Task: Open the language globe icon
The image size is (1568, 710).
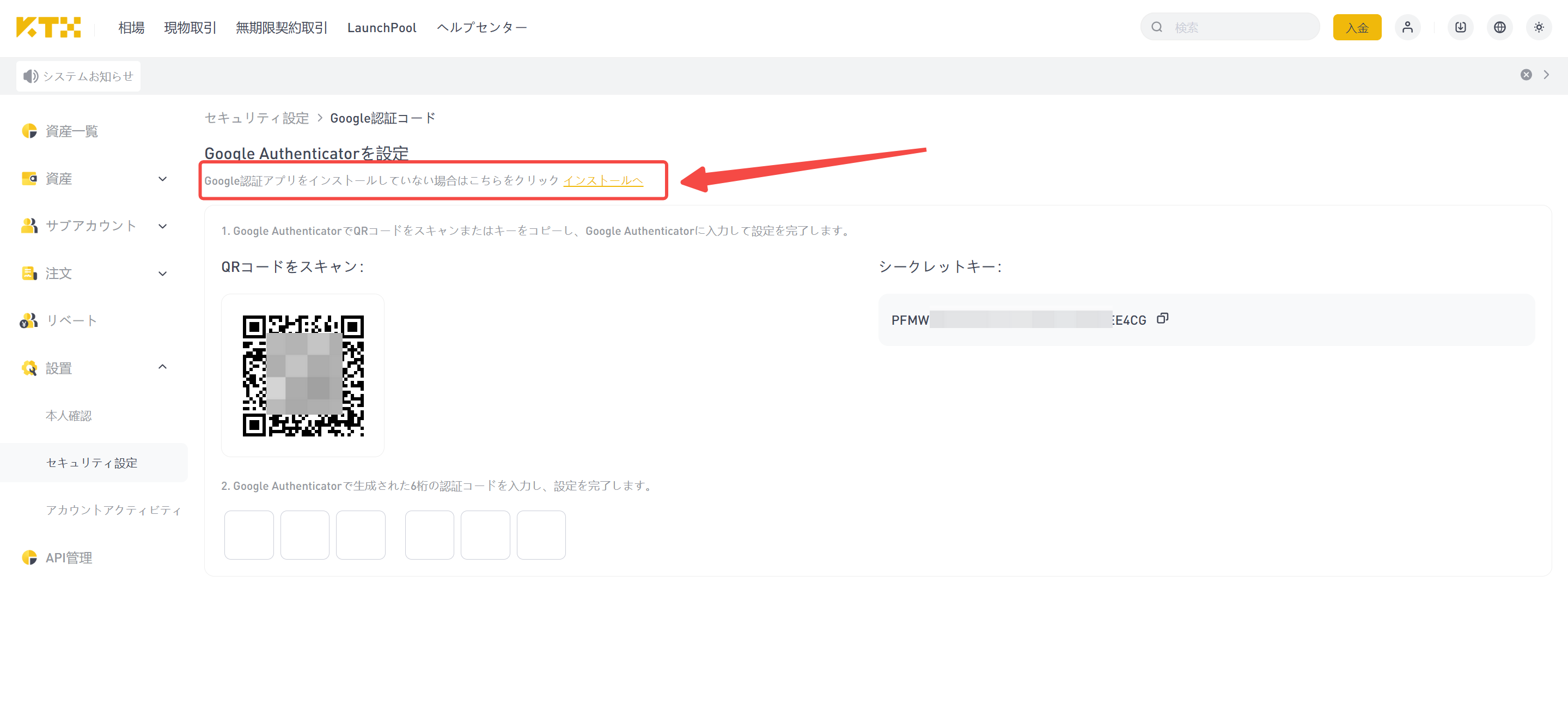Action: click(1499, 27)
